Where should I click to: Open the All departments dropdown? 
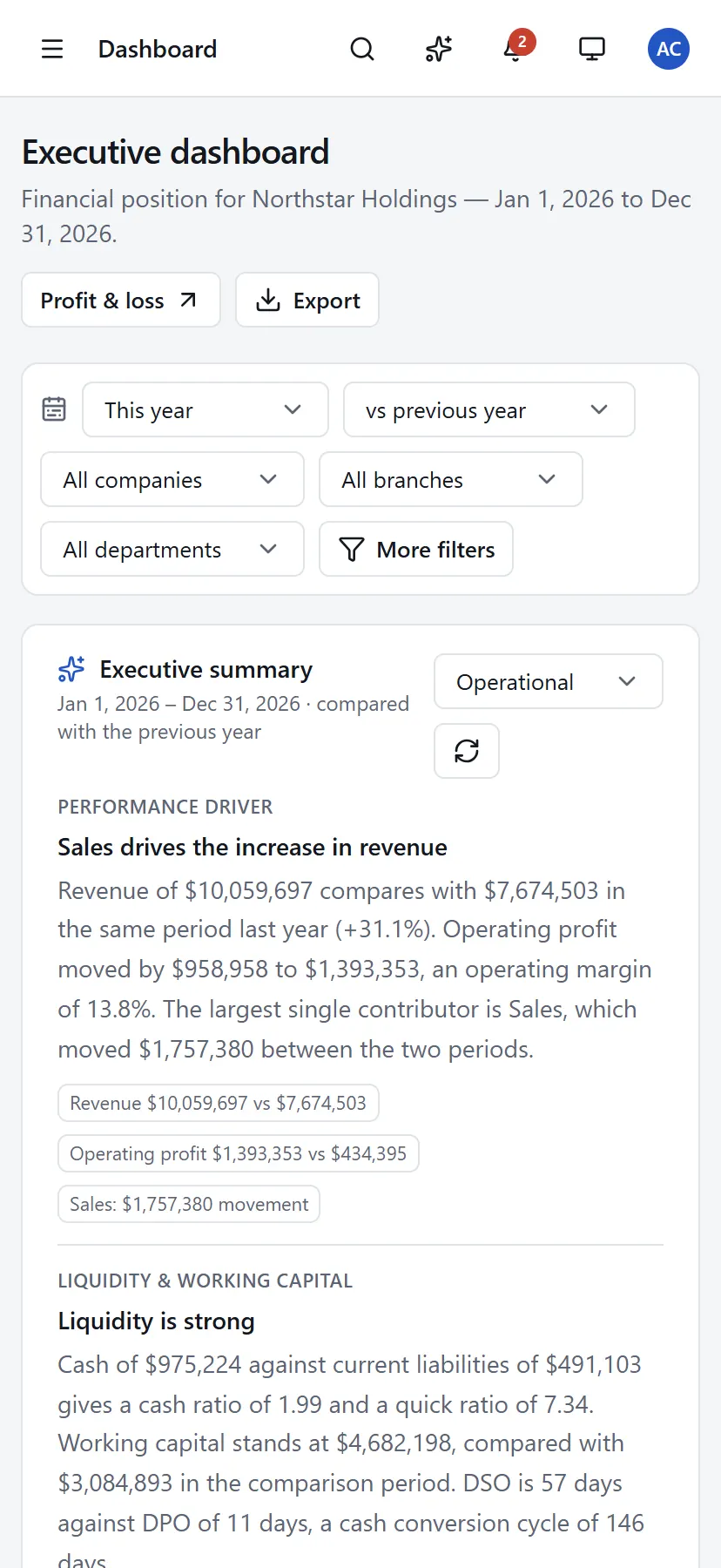click(172, 549)
